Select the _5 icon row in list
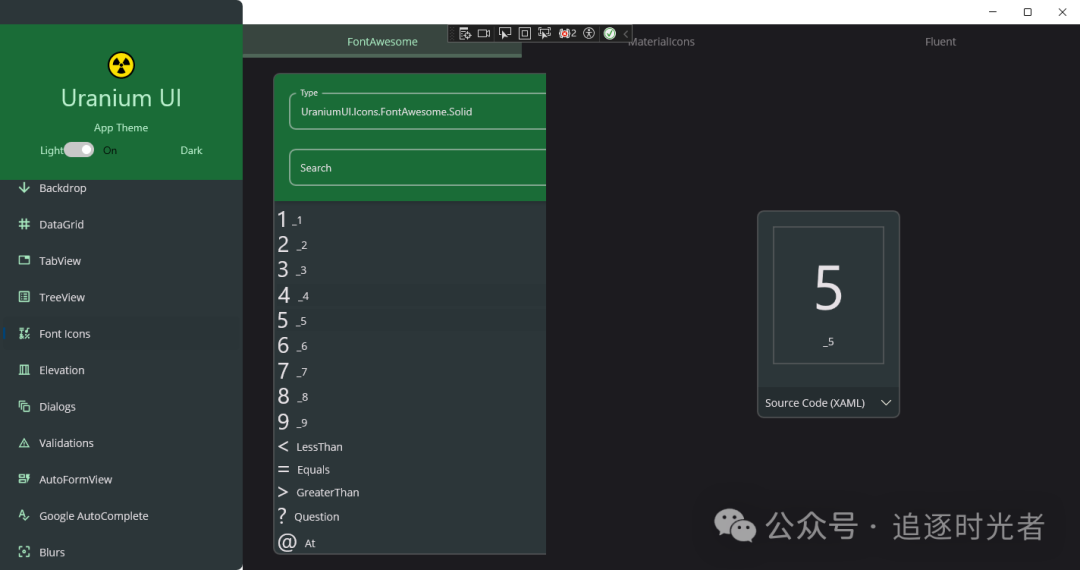1080x570 pixels. [411, 321]
